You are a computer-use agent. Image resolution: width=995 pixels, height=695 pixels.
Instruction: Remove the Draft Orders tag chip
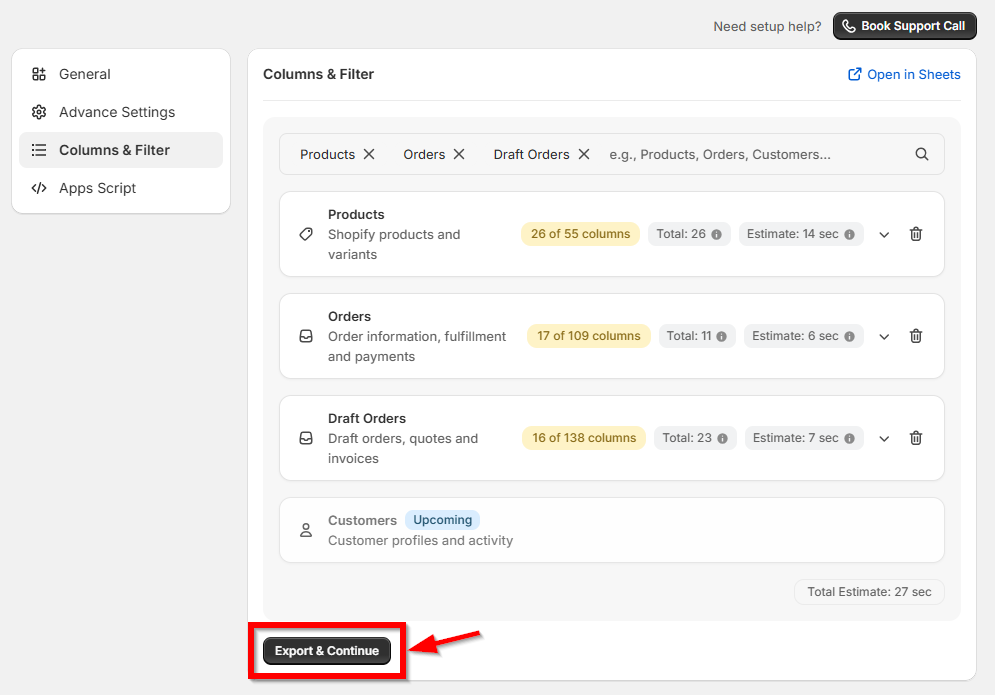point(584,154)
